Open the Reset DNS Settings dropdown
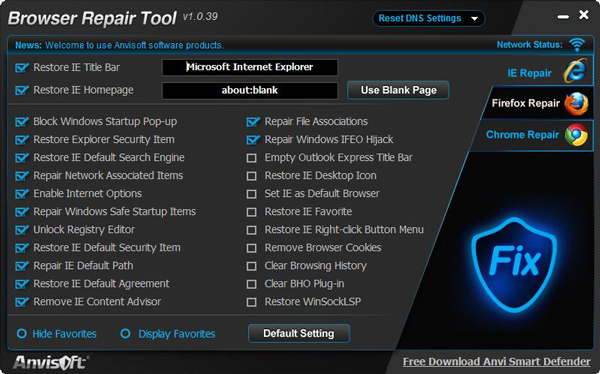Viewport: 600px width, 374px height. point(429,18)
